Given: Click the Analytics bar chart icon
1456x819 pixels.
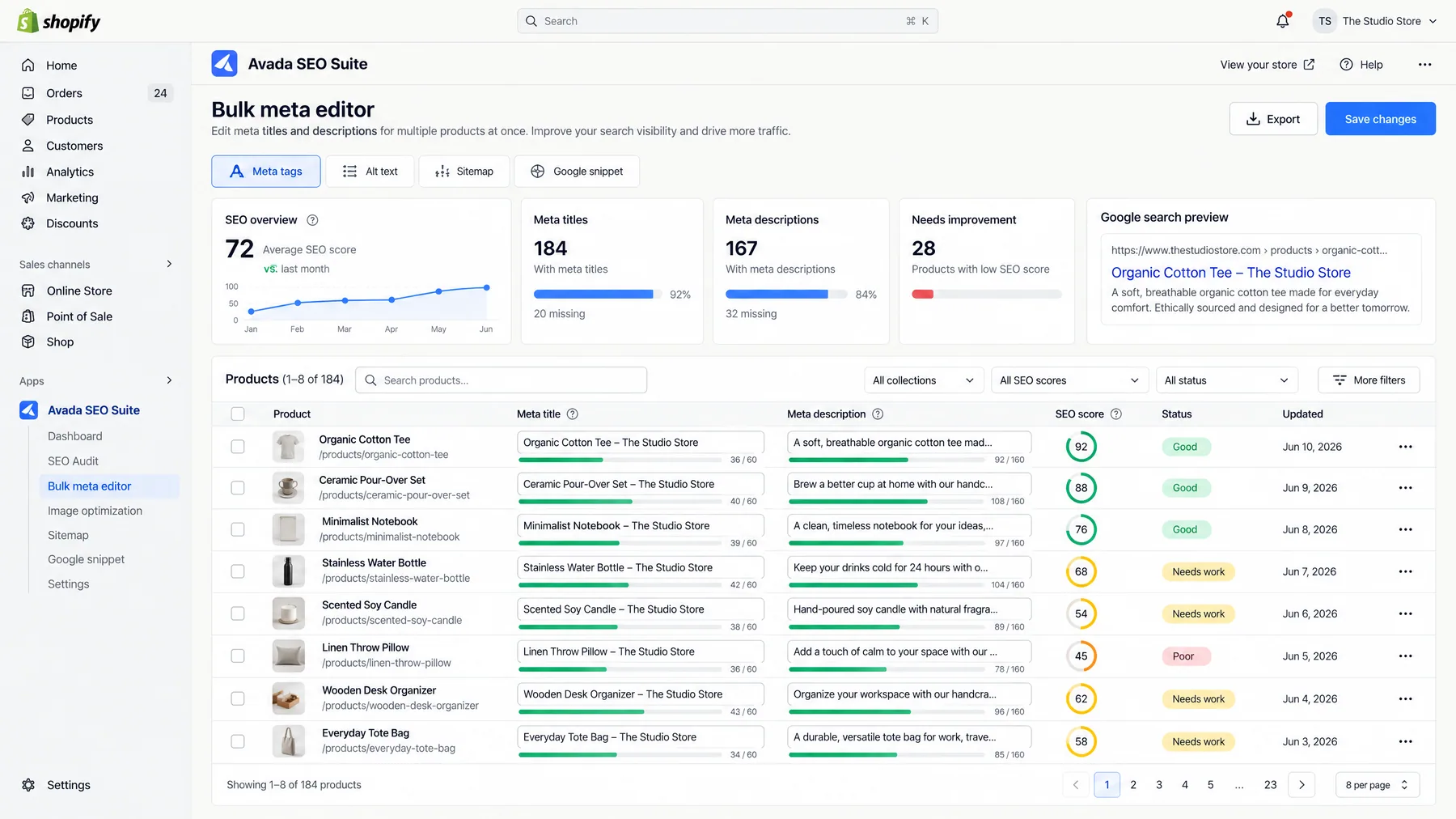Looking at the screenshot, I should pos(28,172).
